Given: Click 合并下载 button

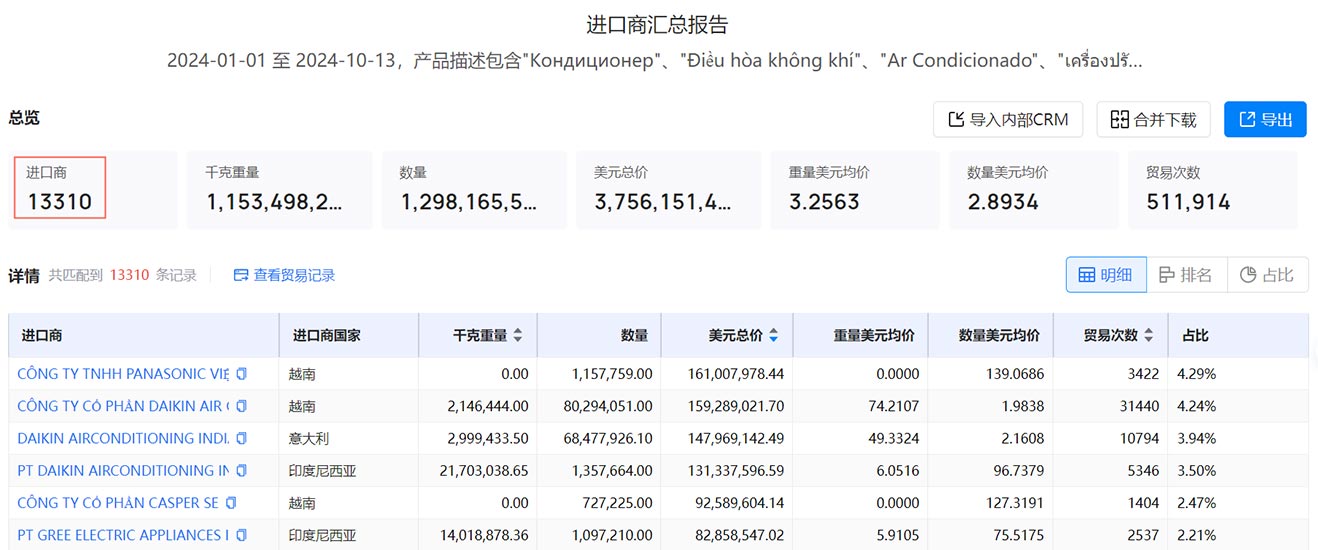Looking at the screenshot, I should pos(1153,120).
